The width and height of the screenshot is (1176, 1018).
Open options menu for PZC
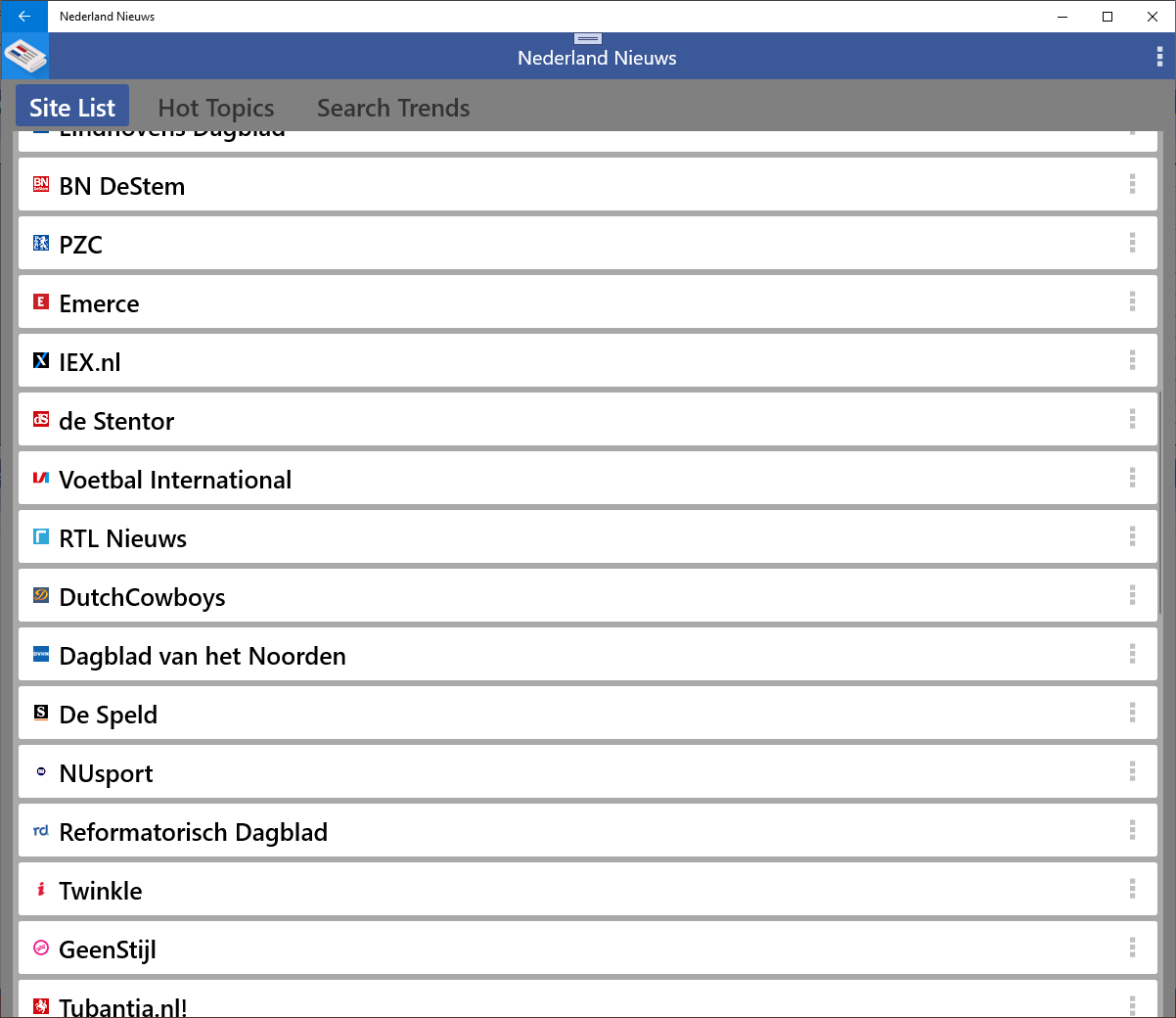1132,243
